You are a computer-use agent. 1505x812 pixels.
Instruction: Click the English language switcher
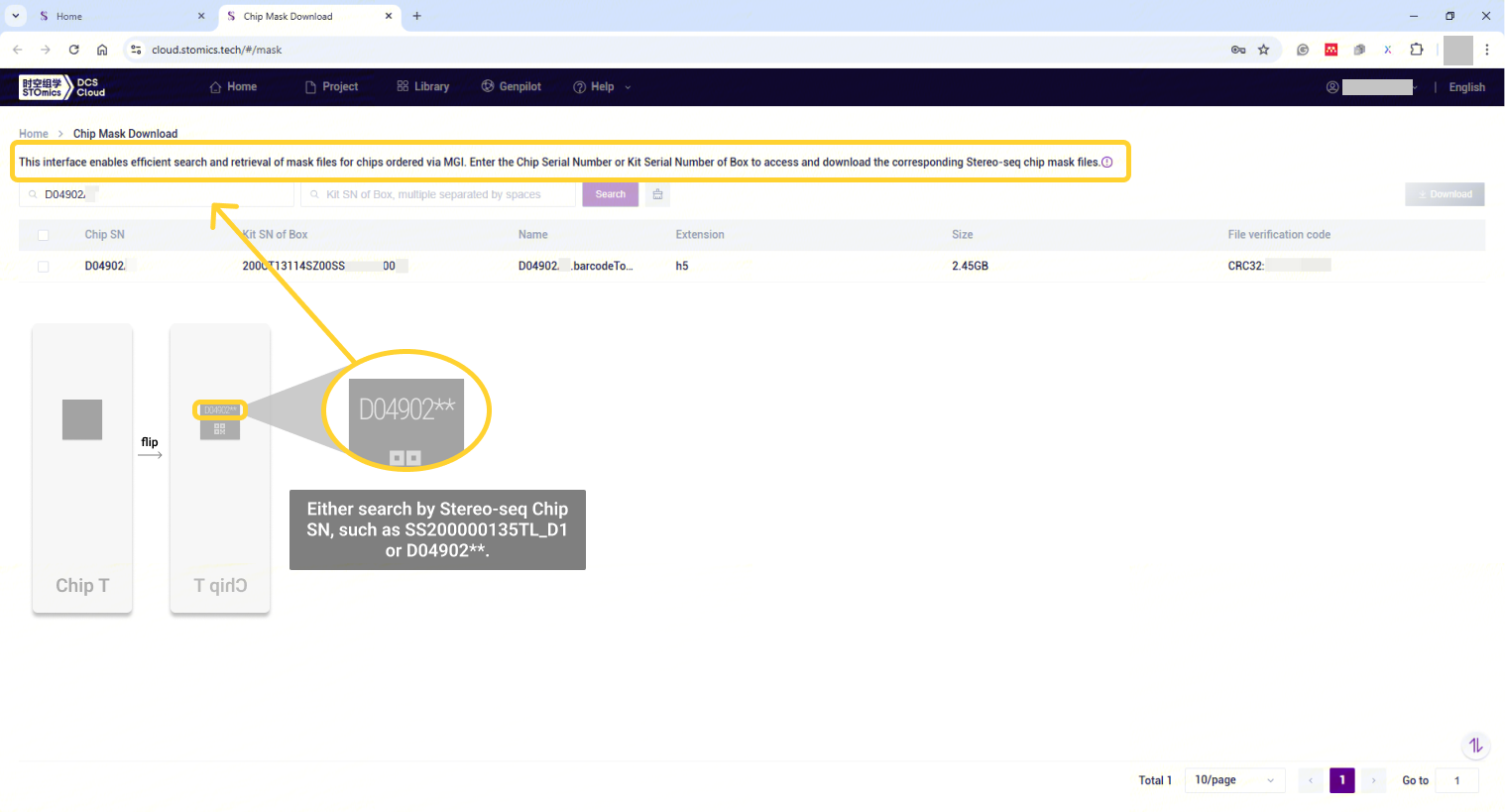tap(1466, 87)
